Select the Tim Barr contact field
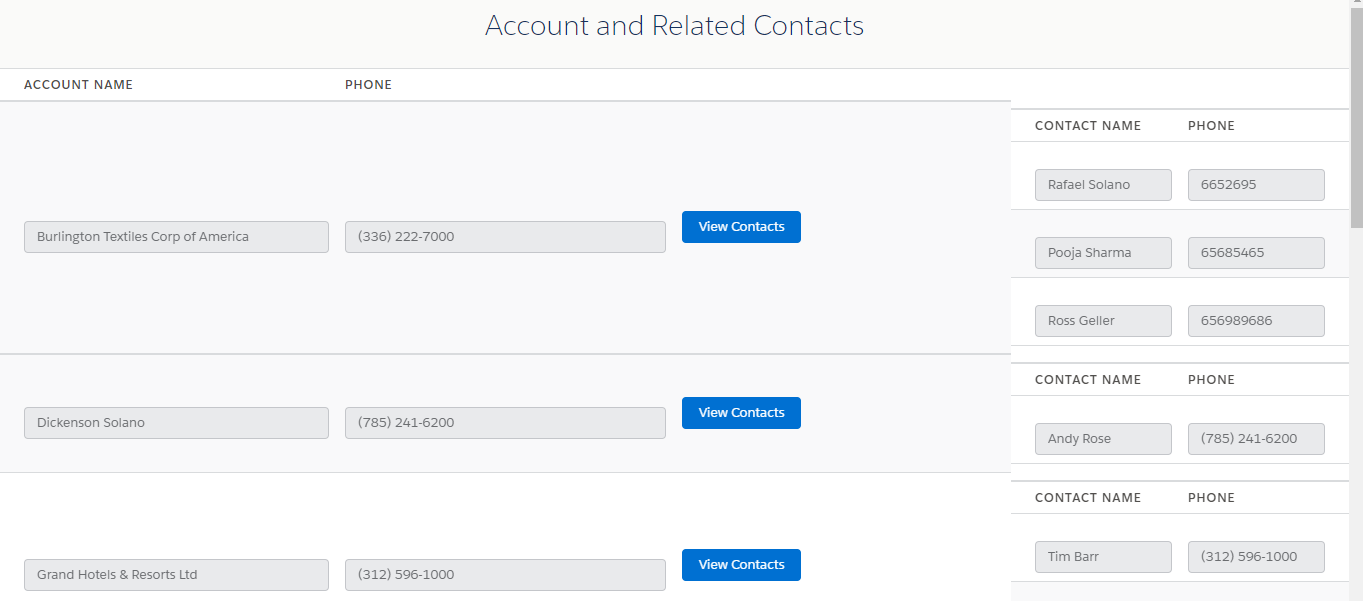The image size is (1363, 601). [x=1103, y=557]
